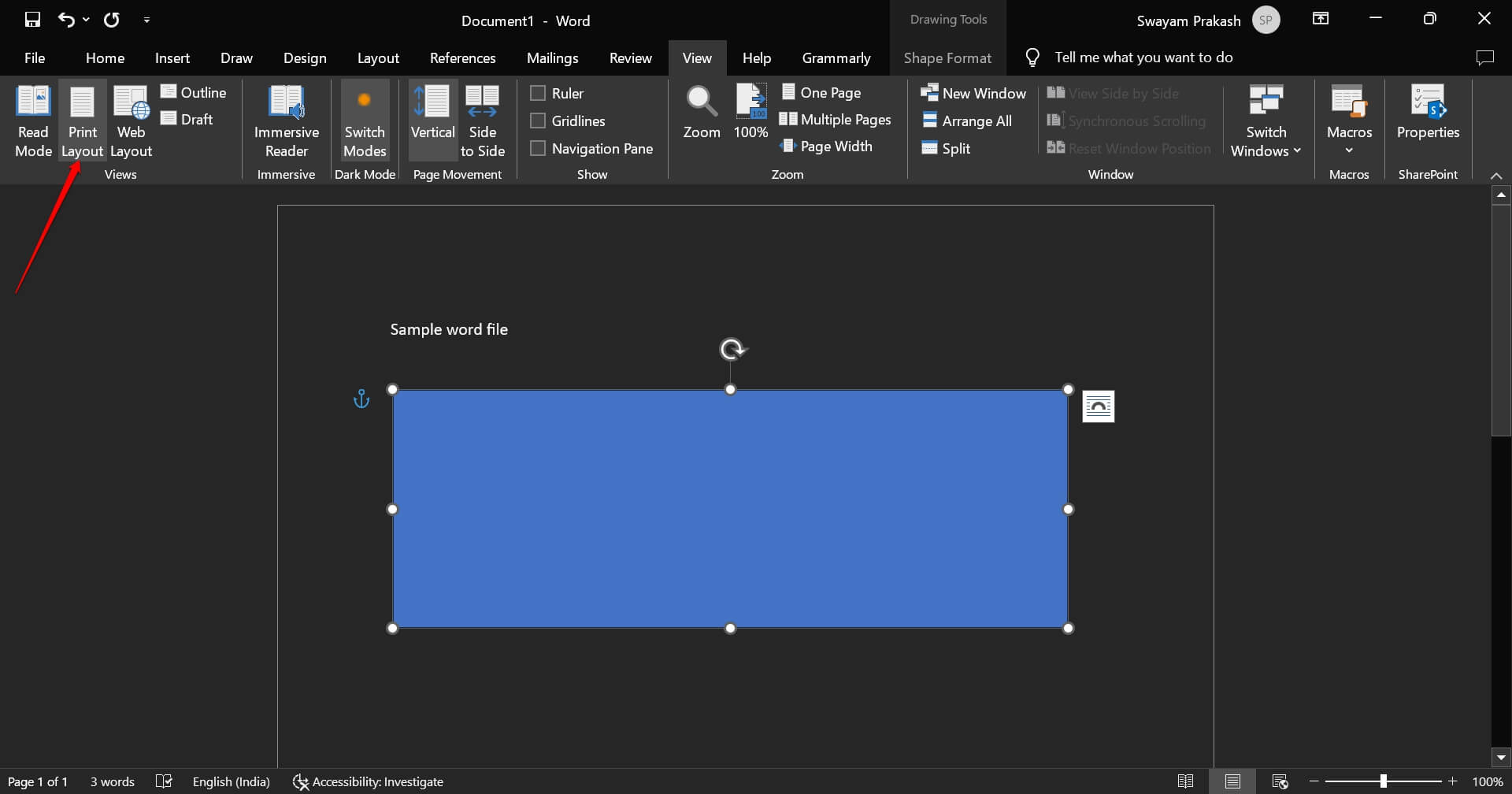The width and height of the screenshot is (1512, 794).
Task: Switch document to Outline view
Action: tap(193, 91)
